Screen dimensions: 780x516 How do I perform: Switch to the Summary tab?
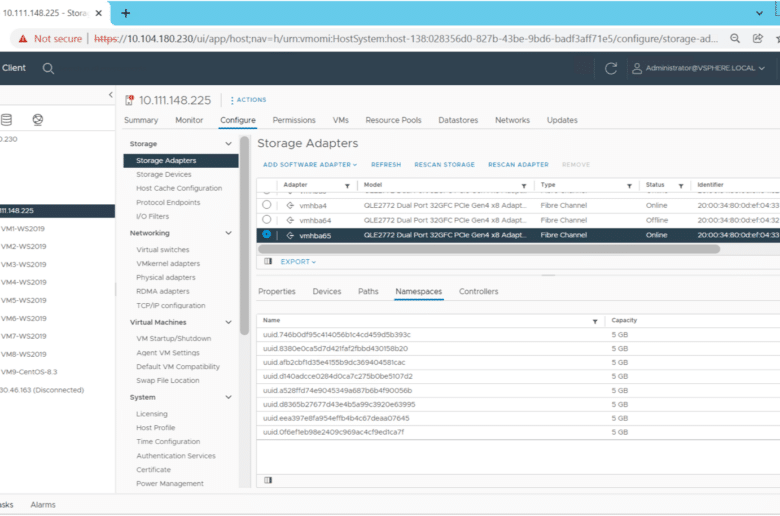point(141,120)
